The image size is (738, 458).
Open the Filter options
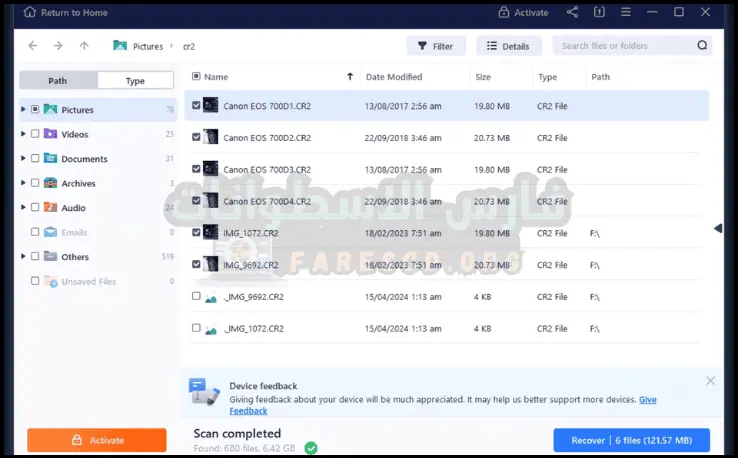pyautogui.click(x=436, y=46)
